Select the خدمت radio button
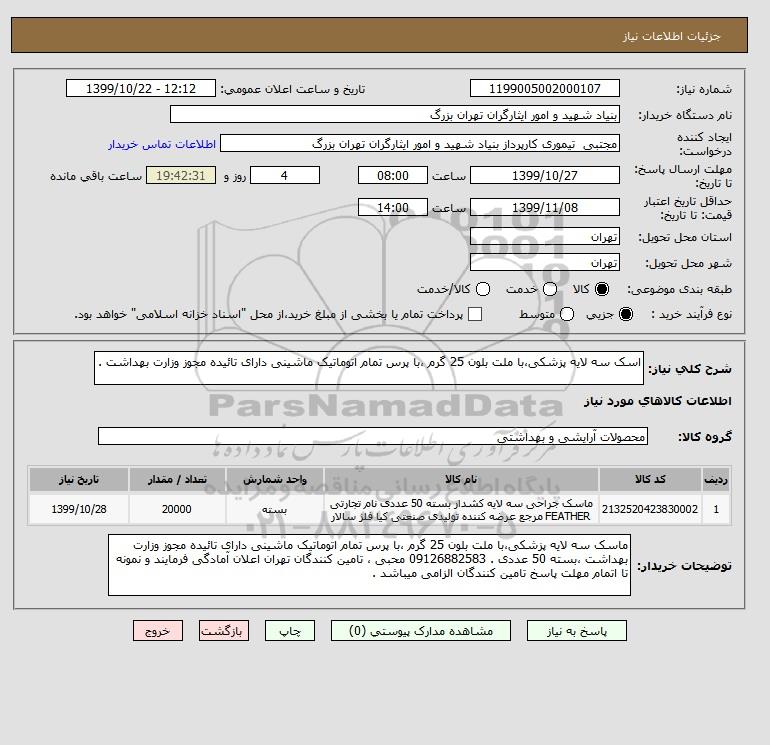 [x=550, y=289]
